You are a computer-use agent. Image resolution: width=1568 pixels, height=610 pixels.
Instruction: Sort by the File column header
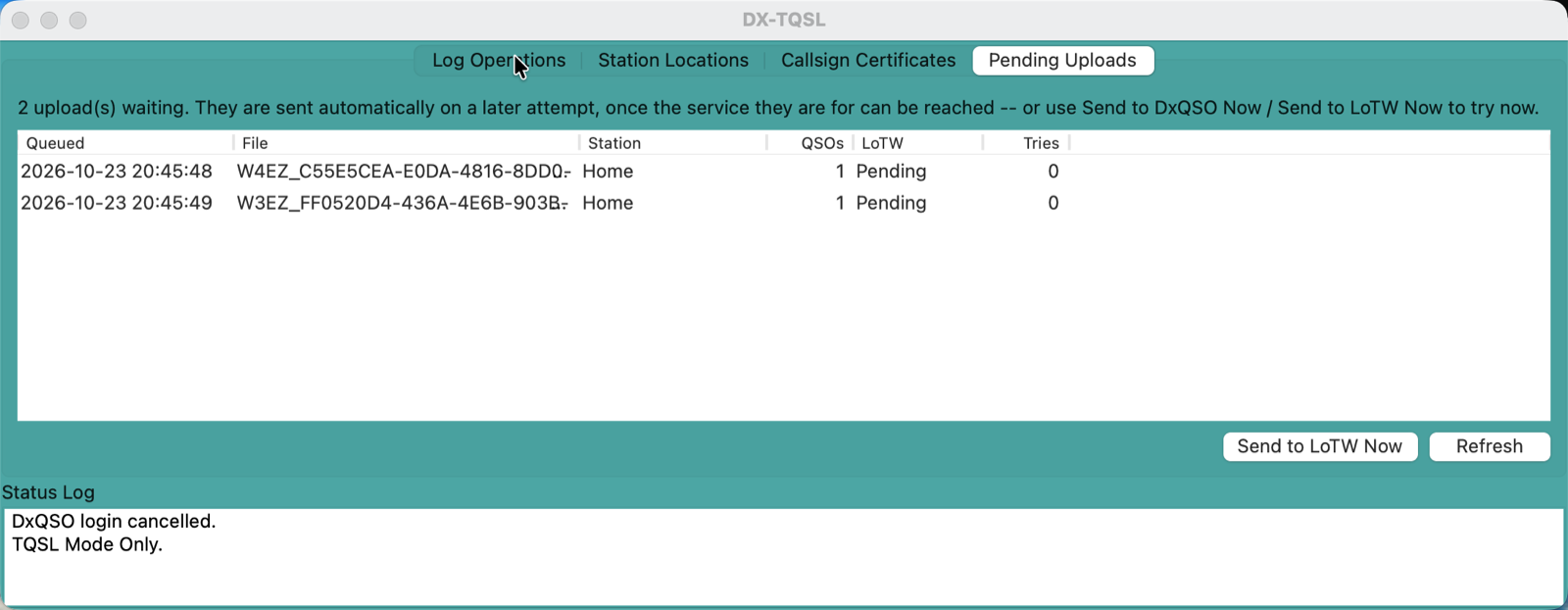coord(407,143)
